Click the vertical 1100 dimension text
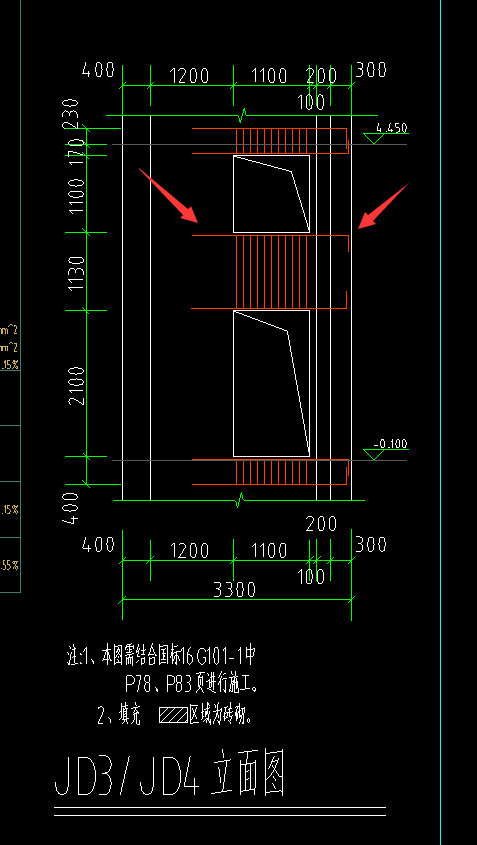Screen dimensions: 477x845 [x=76, y=195]
